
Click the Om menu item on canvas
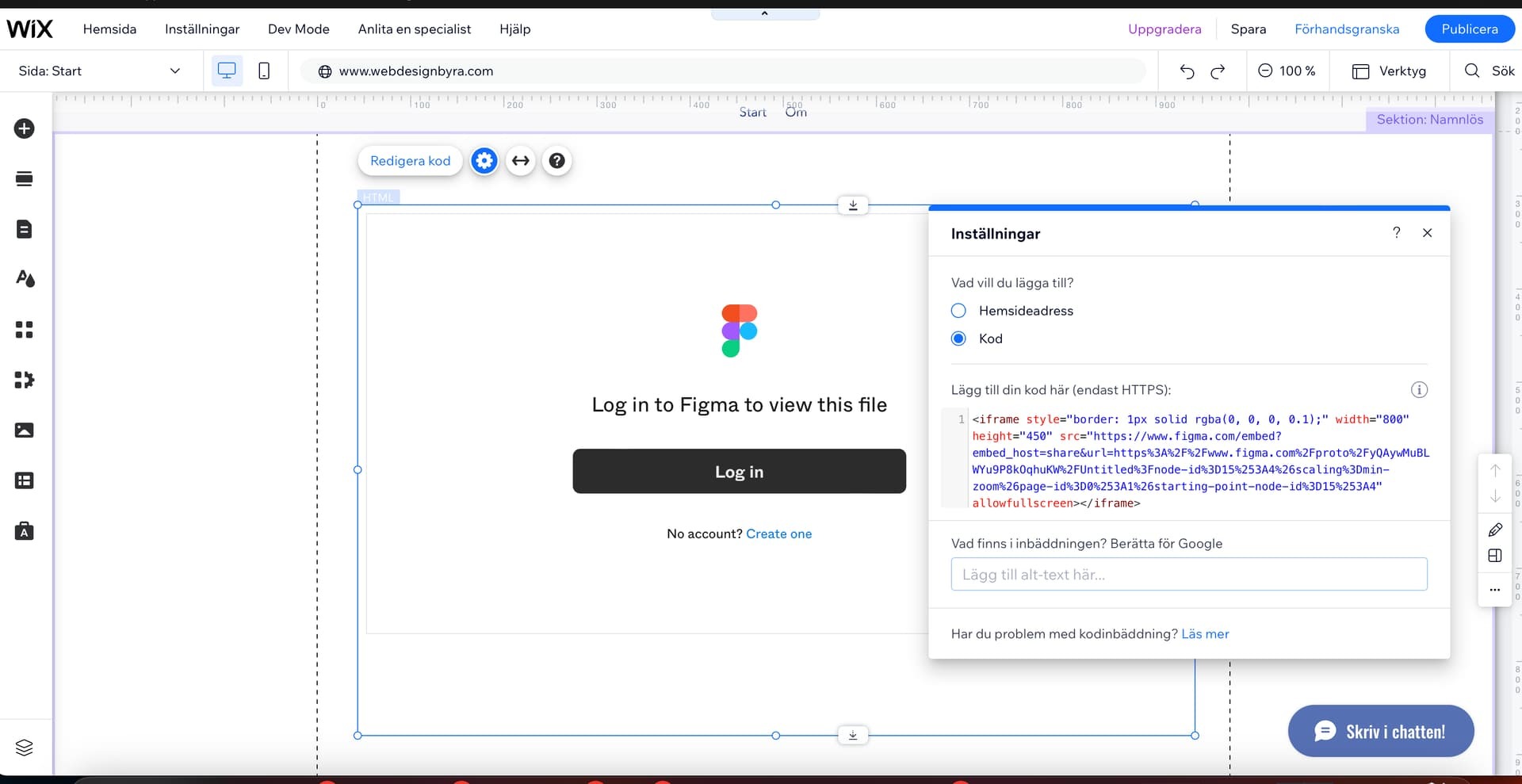796,113
